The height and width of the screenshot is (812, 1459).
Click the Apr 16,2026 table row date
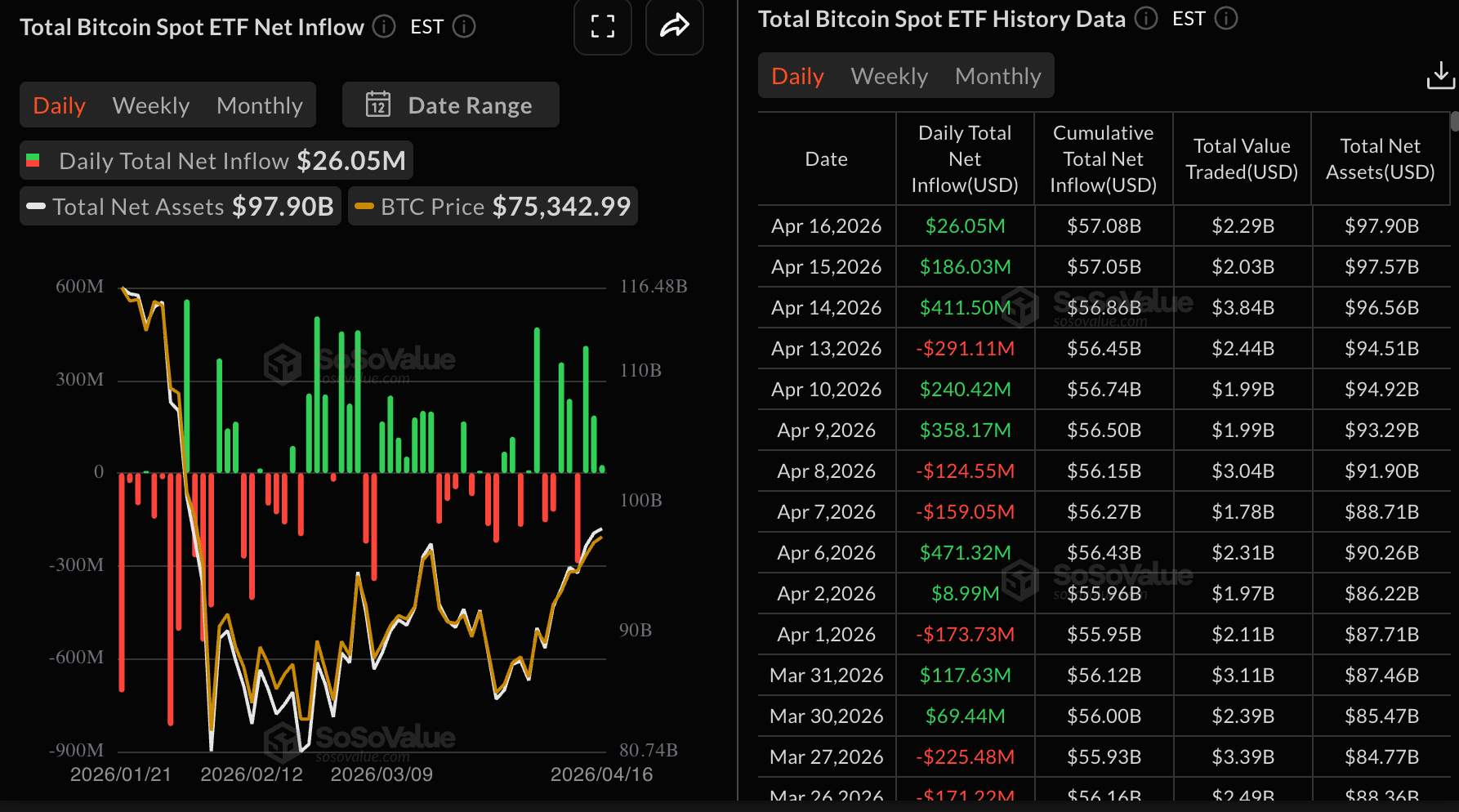826,226
